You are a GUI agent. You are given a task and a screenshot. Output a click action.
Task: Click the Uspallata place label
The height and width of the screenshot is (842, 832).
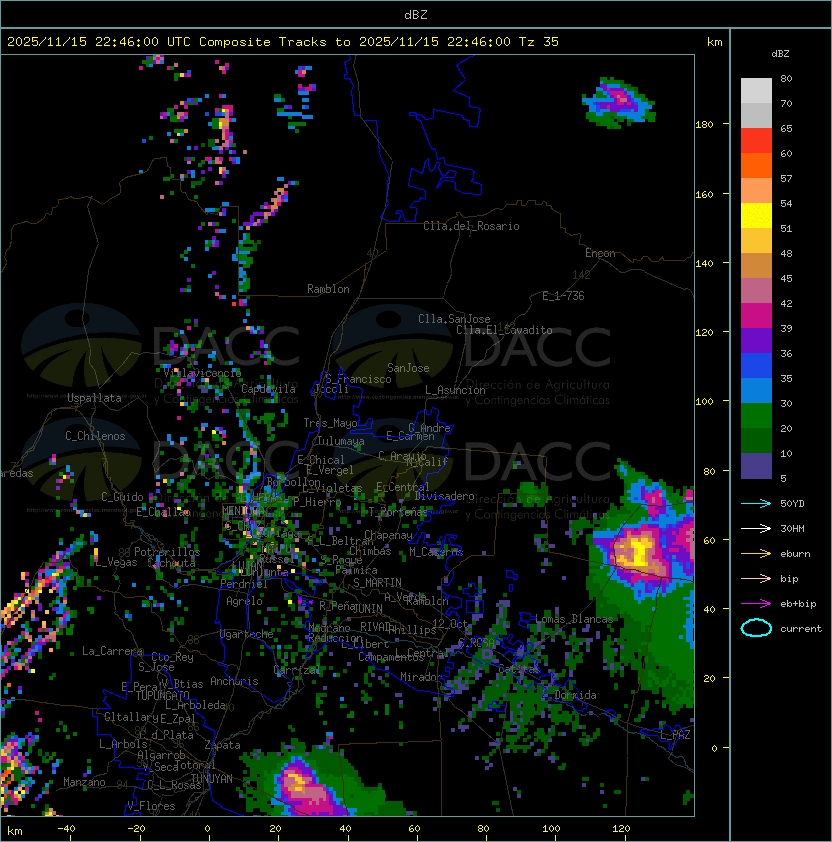[94, 398]
